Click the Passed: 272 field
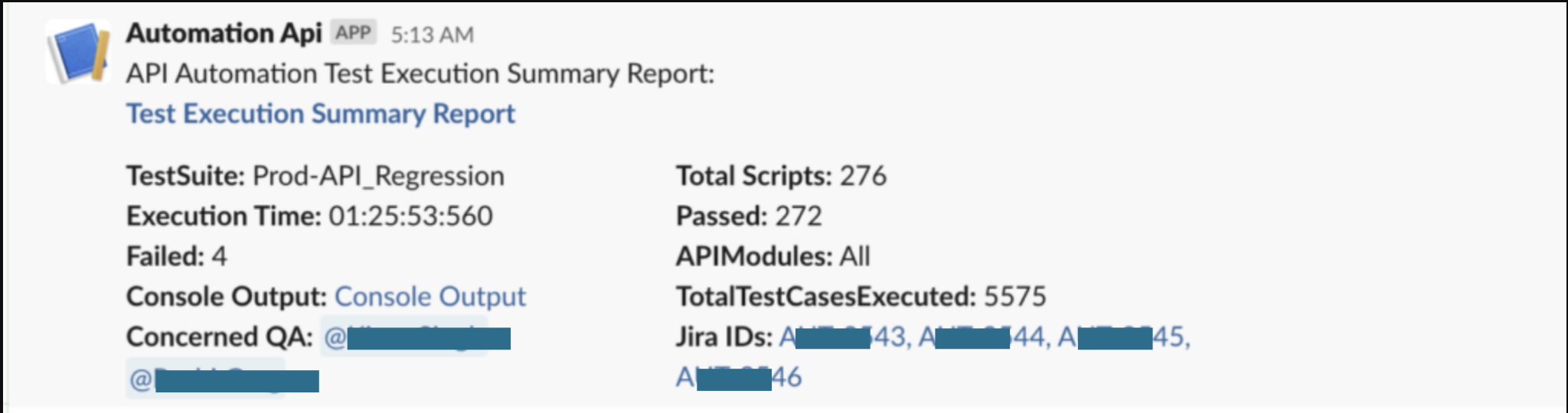The image size is (1568, 413). click(749, 216)
